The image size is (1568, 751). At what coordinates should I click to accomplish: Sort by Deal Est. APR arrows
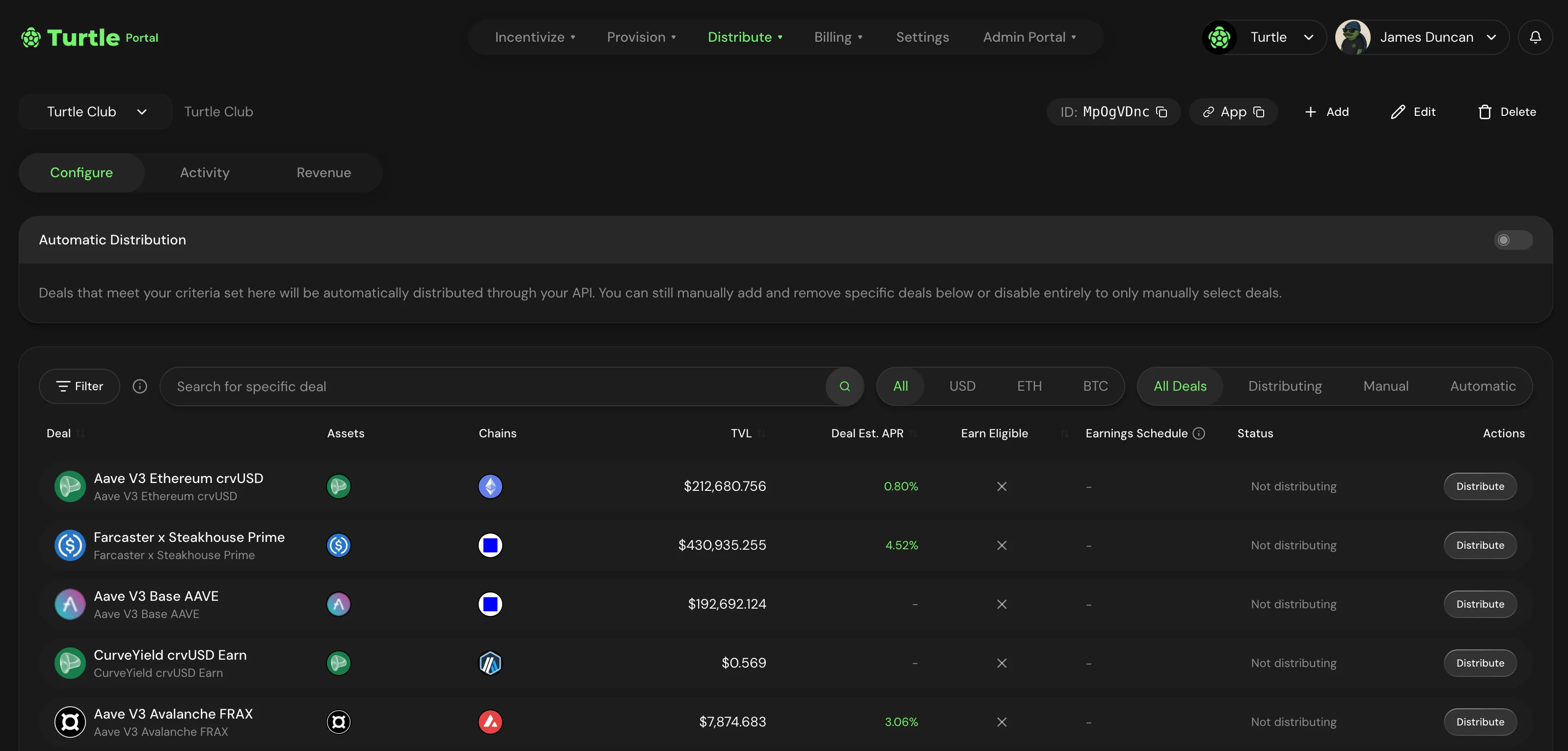[913, 433]
